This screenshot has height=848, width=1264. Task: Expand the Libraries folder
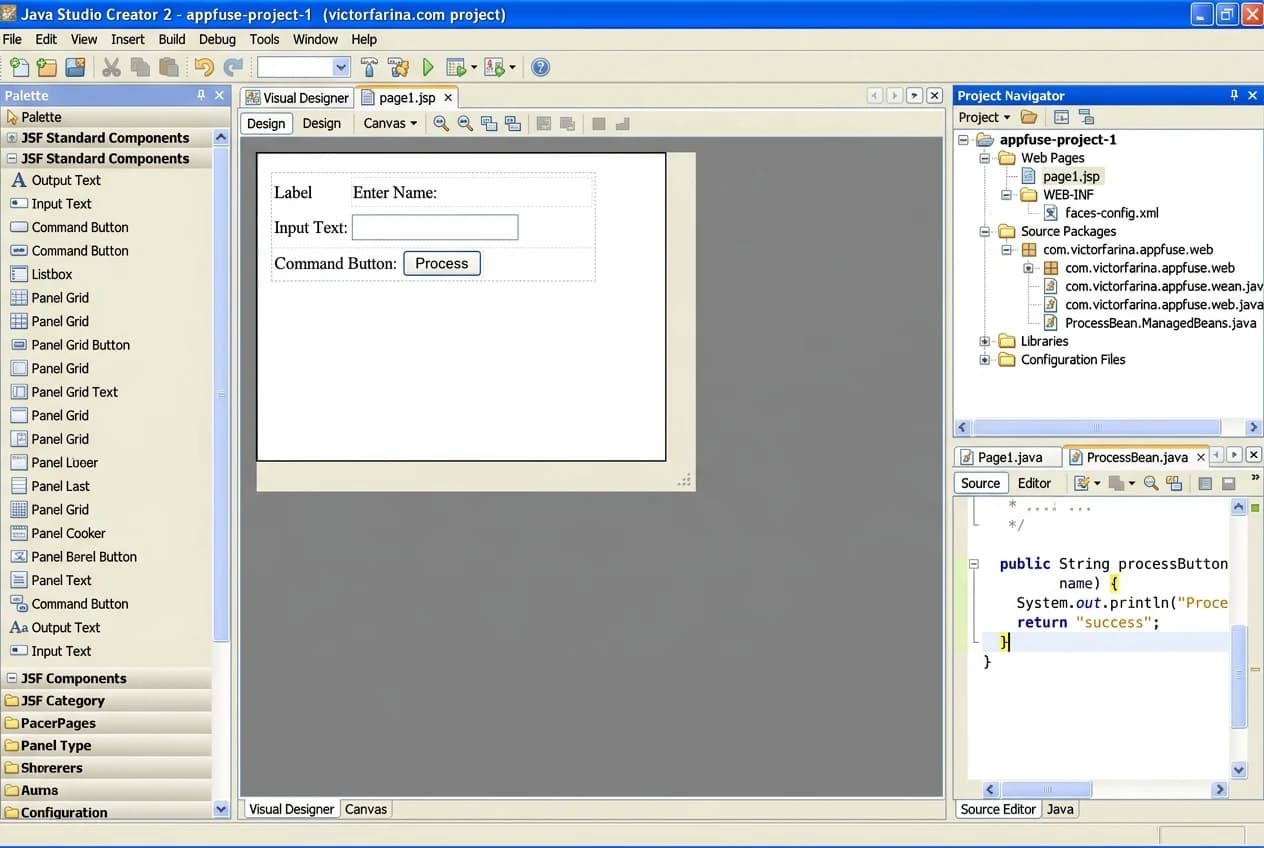[985, 341]
